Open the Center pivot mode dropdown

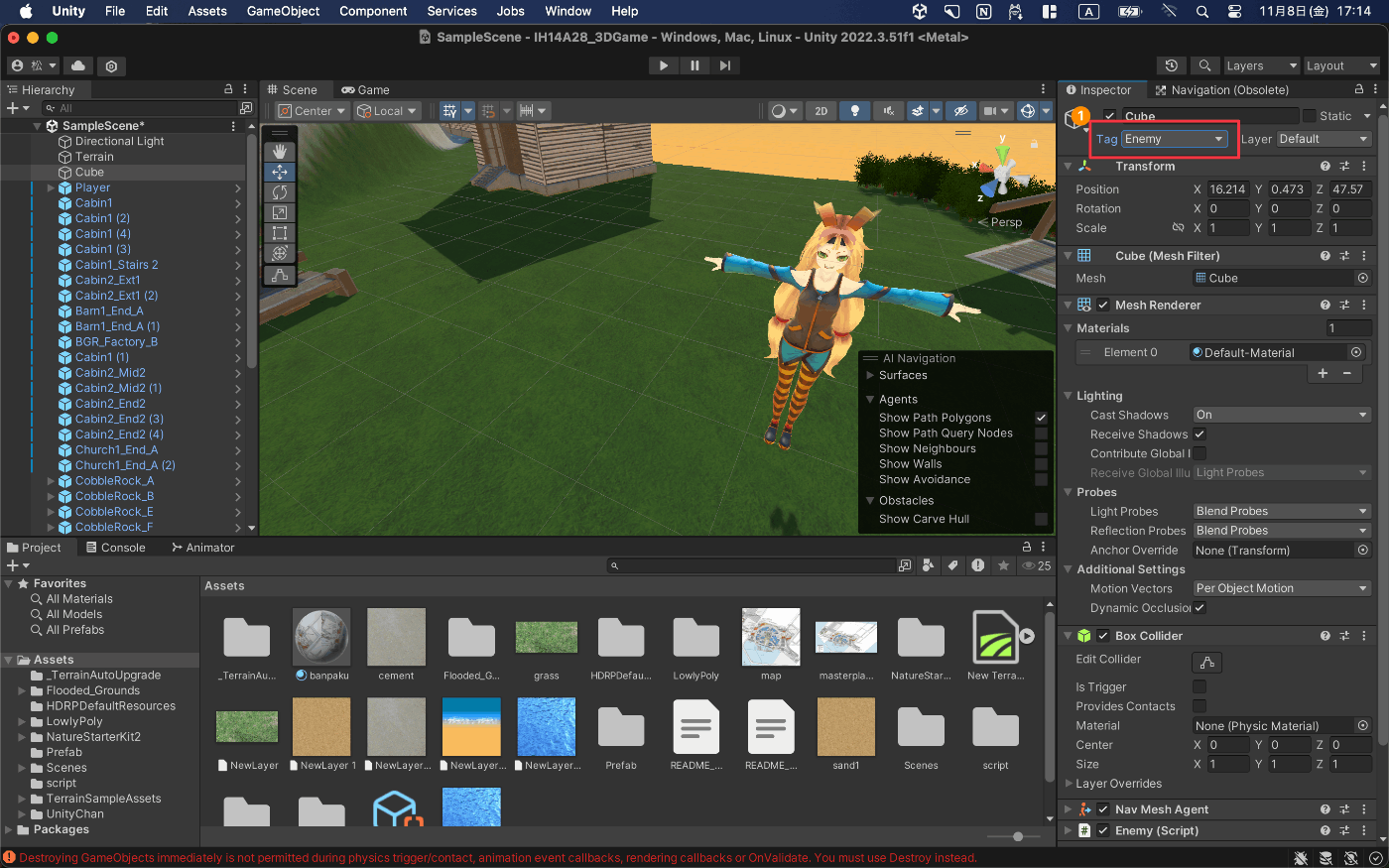[313, 111]
